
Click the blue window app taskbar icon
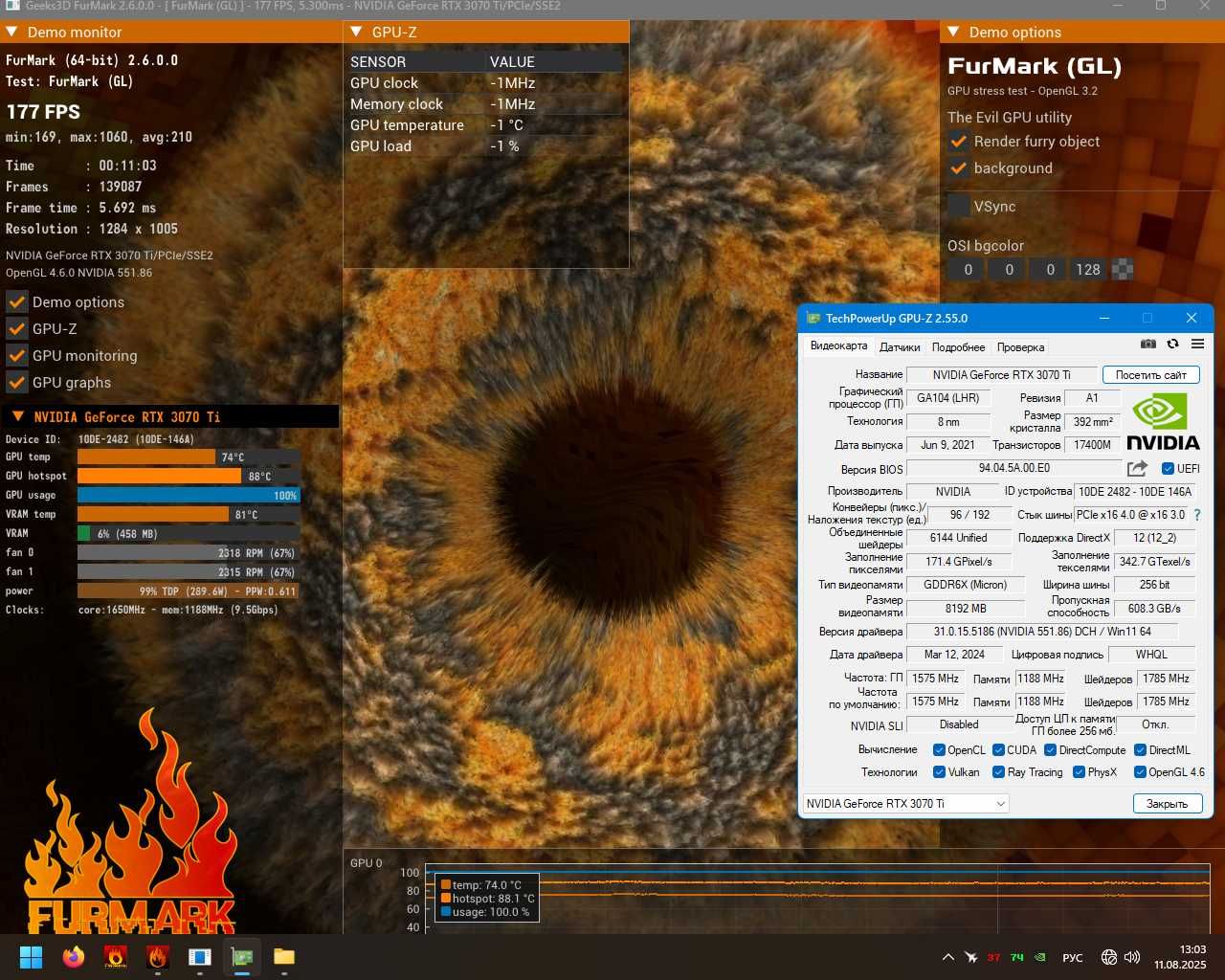(x=200, y=957)
